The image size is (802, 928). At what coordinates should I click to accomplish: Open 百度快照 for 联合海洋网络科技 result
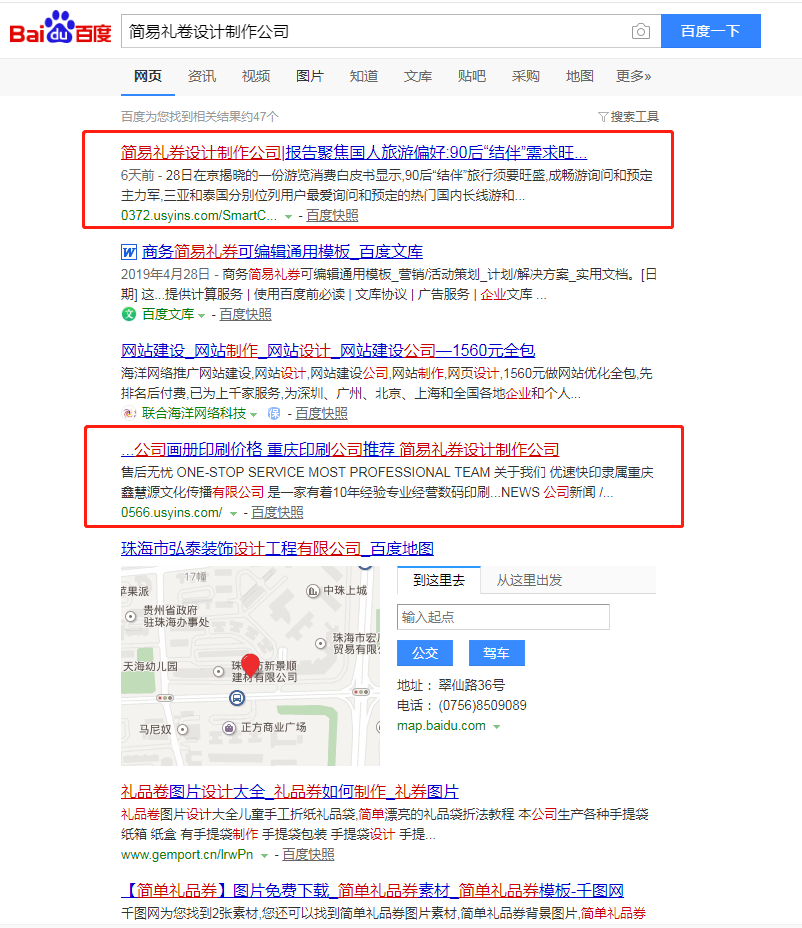(321, 413)
